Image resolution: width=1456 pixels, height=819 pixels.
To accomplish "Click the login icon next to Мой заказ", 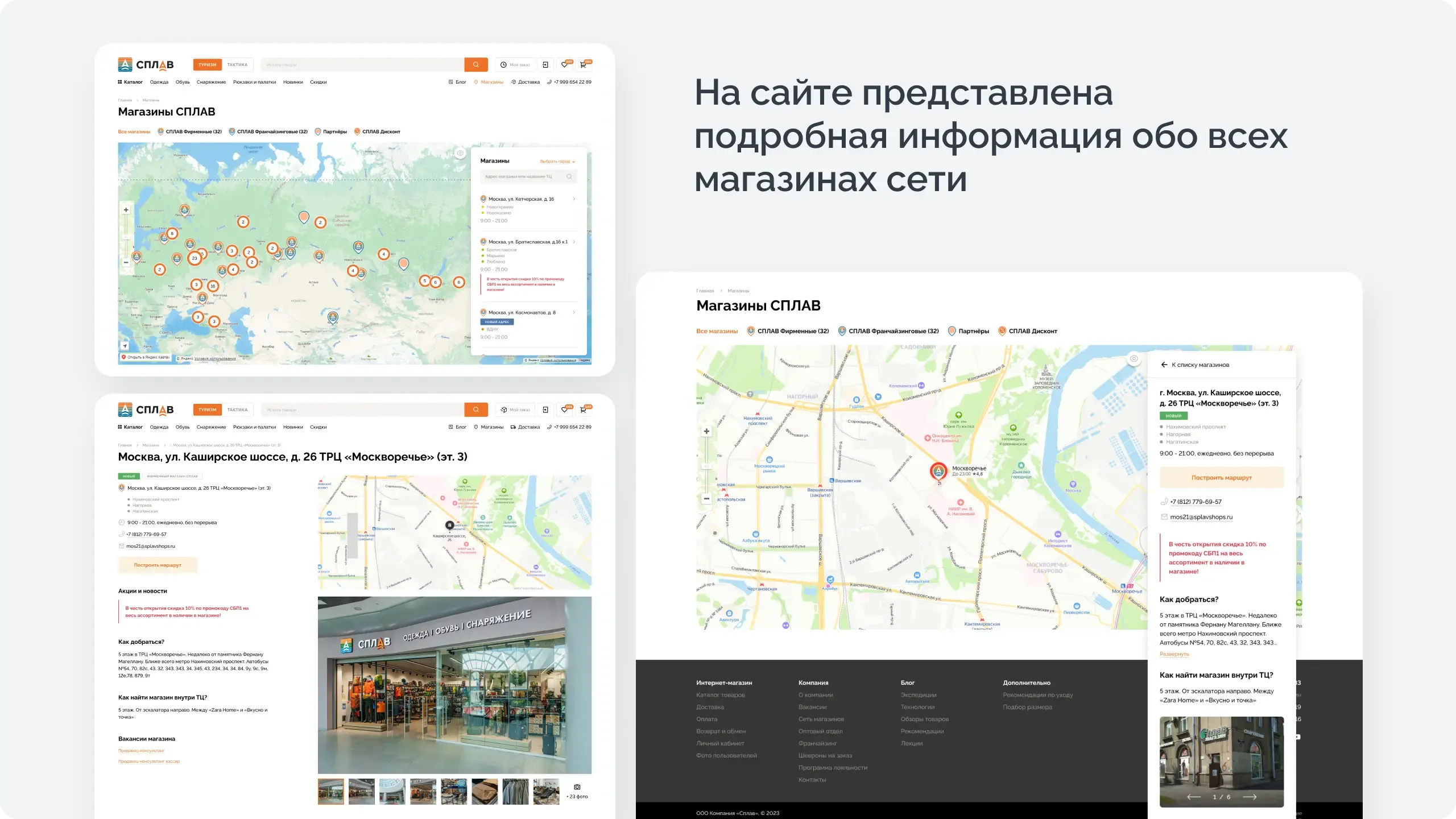I will tap(545, 64).
